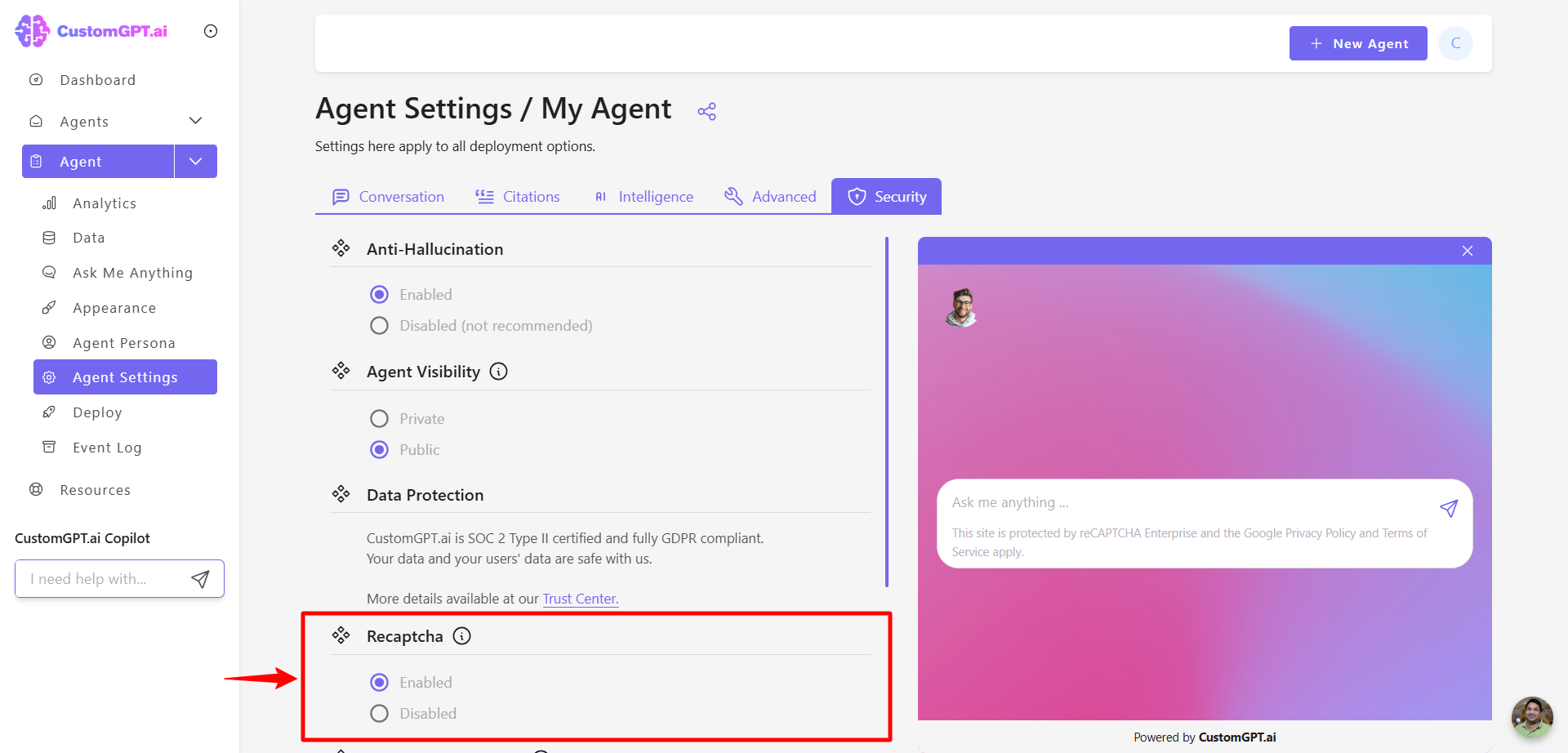The height and width of the screenshot is (753, 1568).
Task: Click Recaptcha info icon
Action: pyautogui.click(x=462, y=636)
